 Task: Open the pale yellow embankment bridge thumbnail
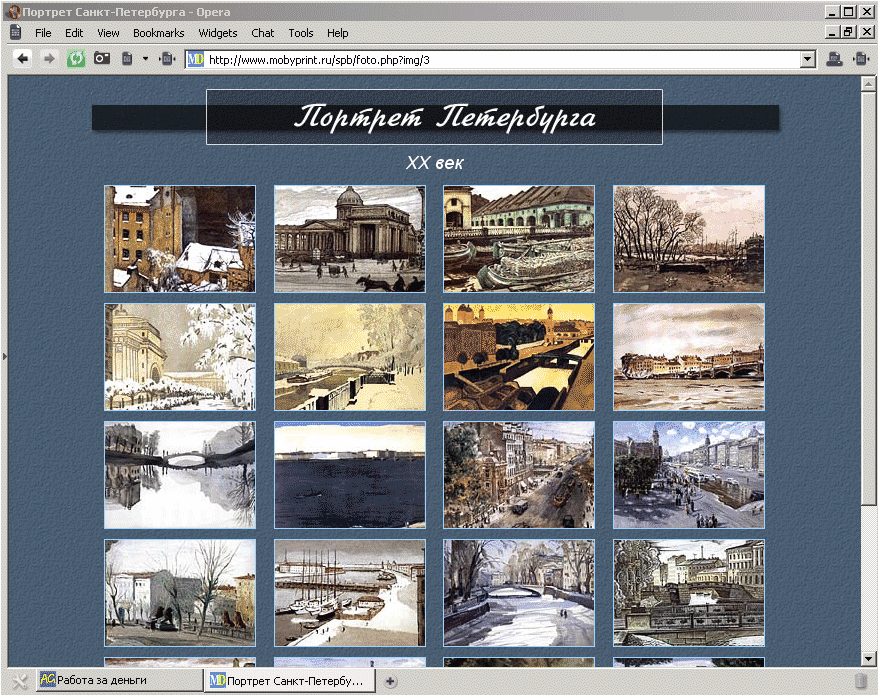[x=349, y=357]
